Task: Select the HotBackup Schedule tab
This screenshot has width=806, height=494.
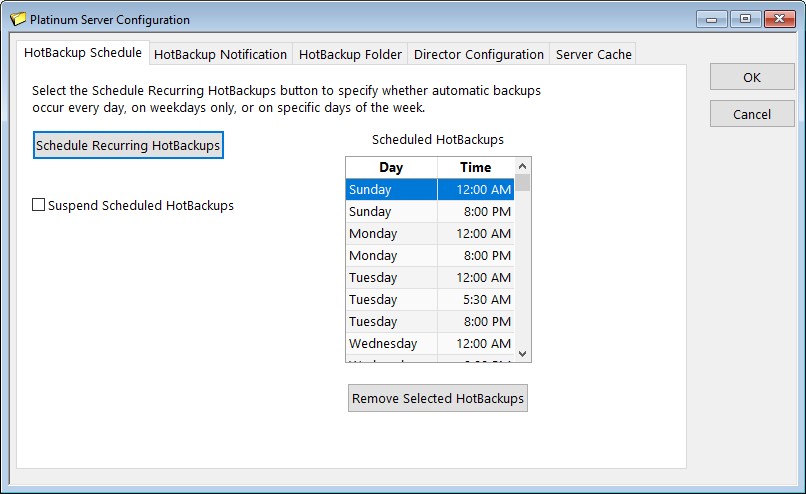Action: tap(83, 53)
